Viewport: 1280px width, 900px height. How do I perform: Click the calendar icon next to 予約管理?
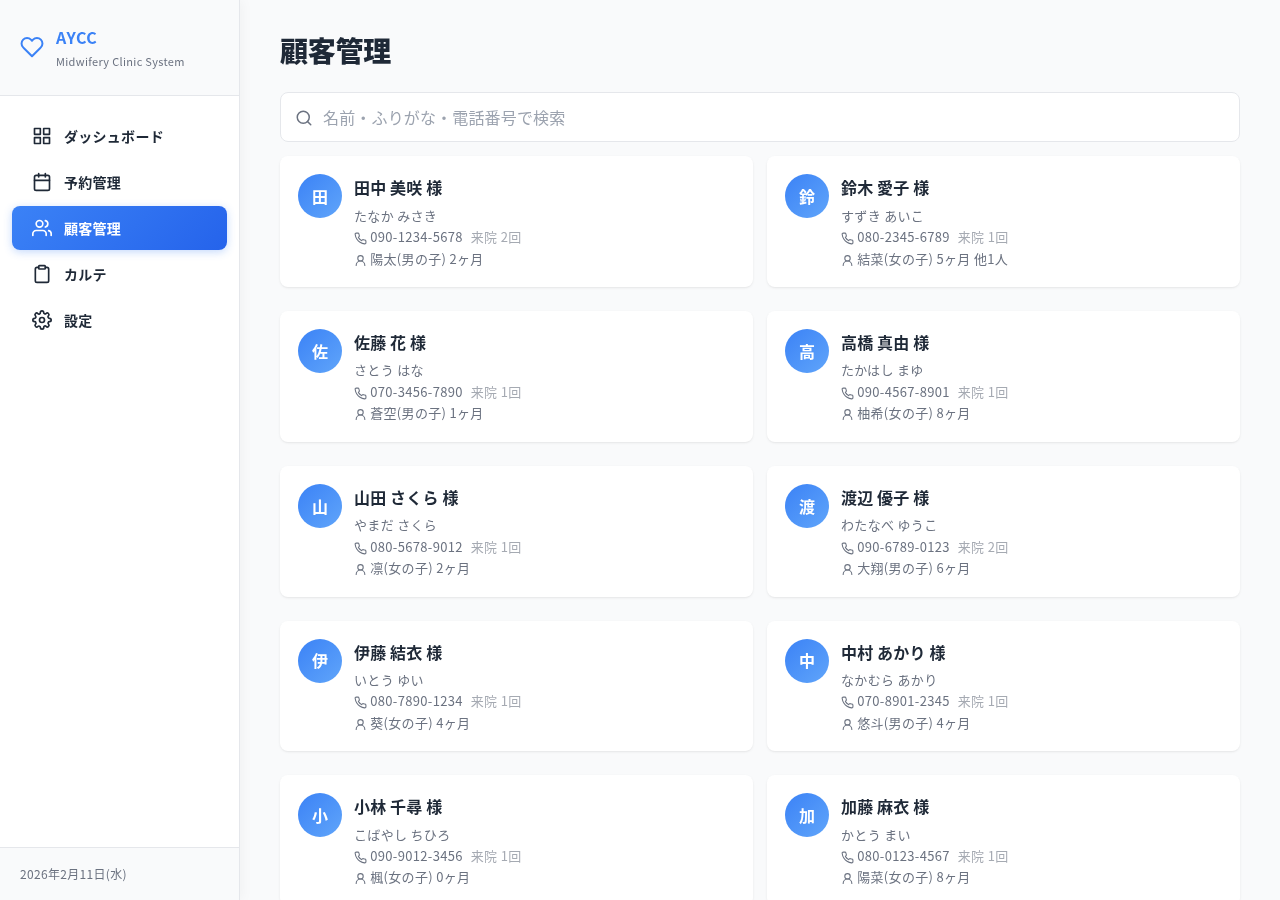coord(40,181)
